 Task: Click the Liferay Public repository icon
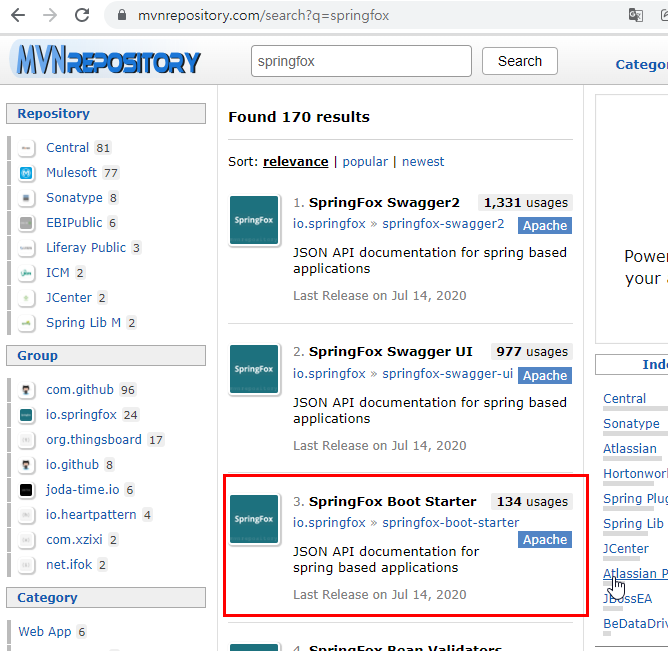[x=26, y=248]
